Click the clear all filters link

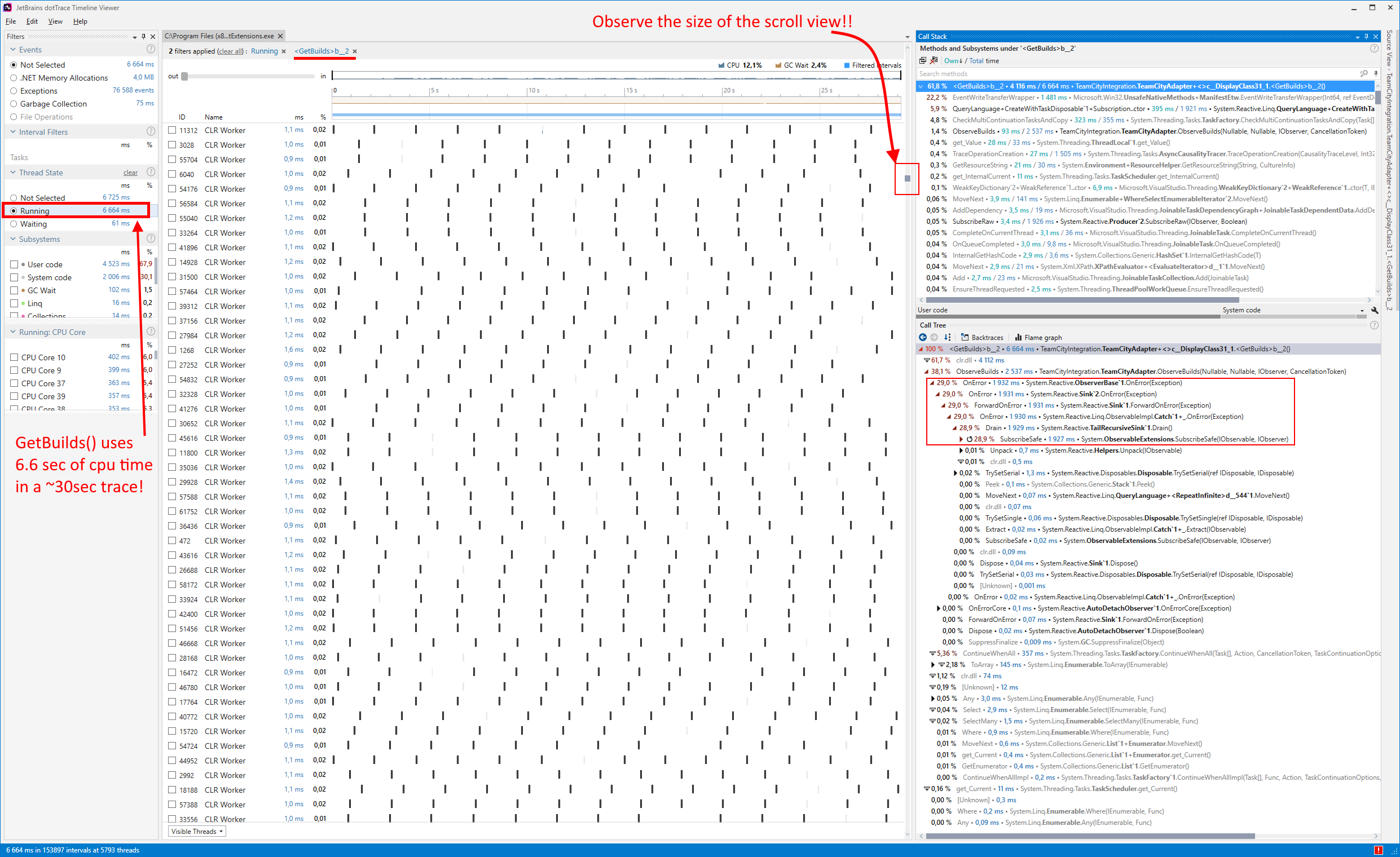click(x=230, y=51)
